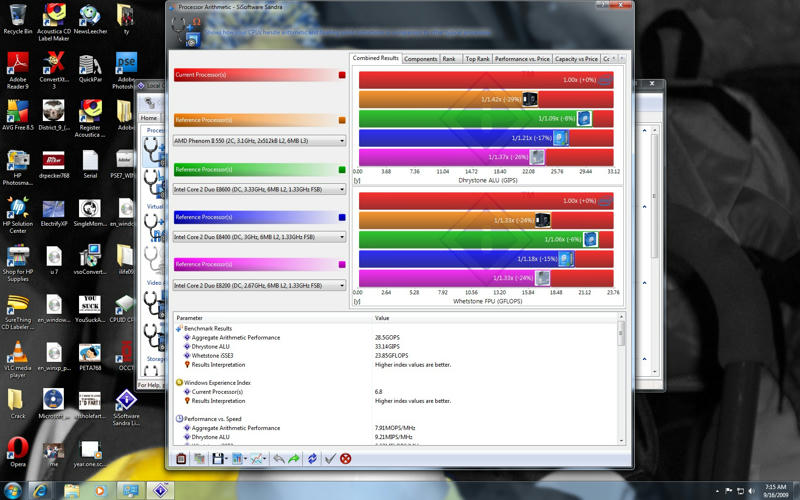Open AVG Free 8.5 desktop shortcut
The width and height of the screenshot is (800, 500).
(x=18, y=115)
